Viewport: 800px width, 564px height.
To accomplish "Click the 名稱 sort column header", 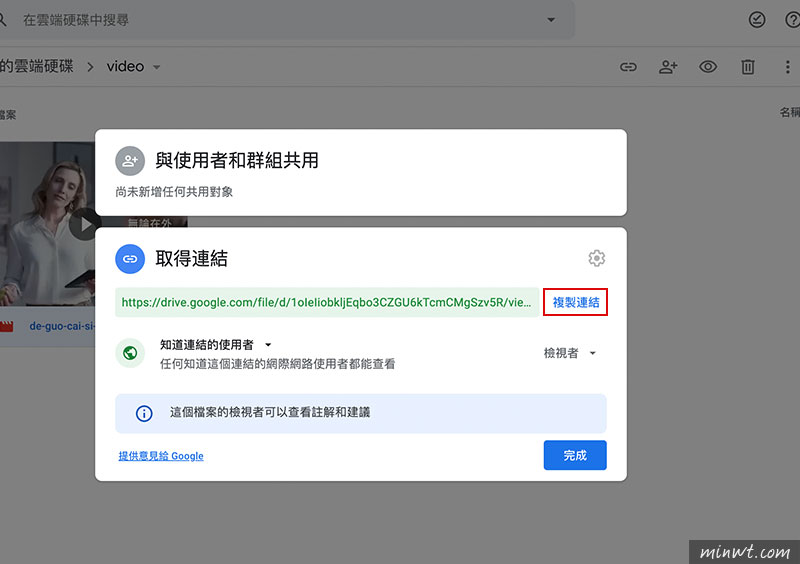I will (789, 112).
